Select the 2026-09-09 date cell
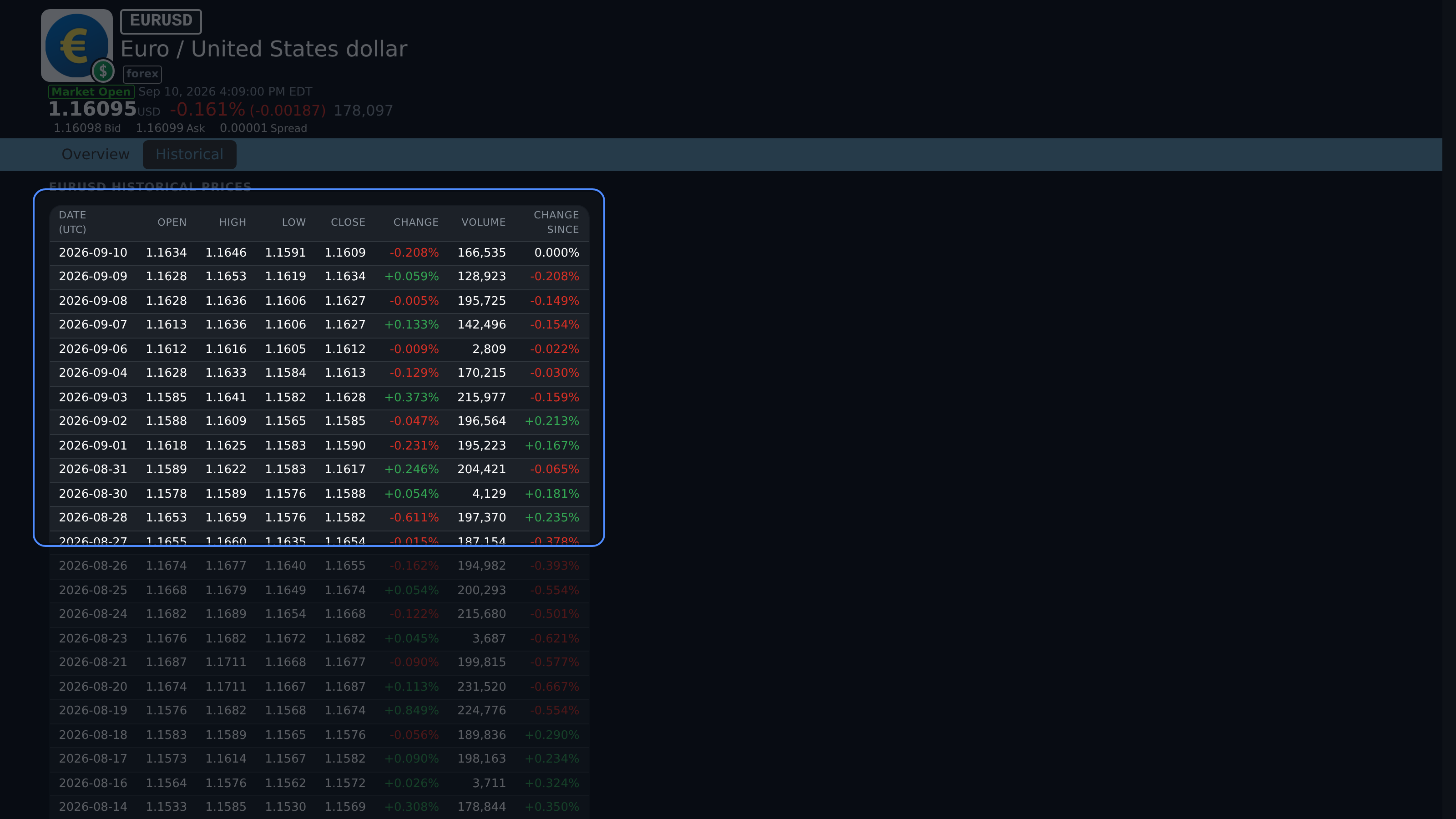This screenshot has width=1456, height=819. click(93, 276)
